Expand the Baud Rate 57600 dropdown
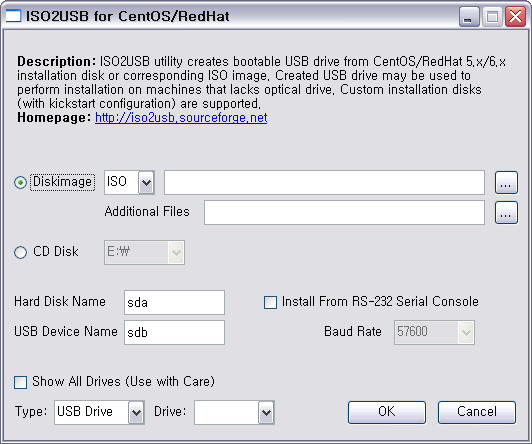Image resolution: width=532 pixels, height=444 pixels. [434, 332]
